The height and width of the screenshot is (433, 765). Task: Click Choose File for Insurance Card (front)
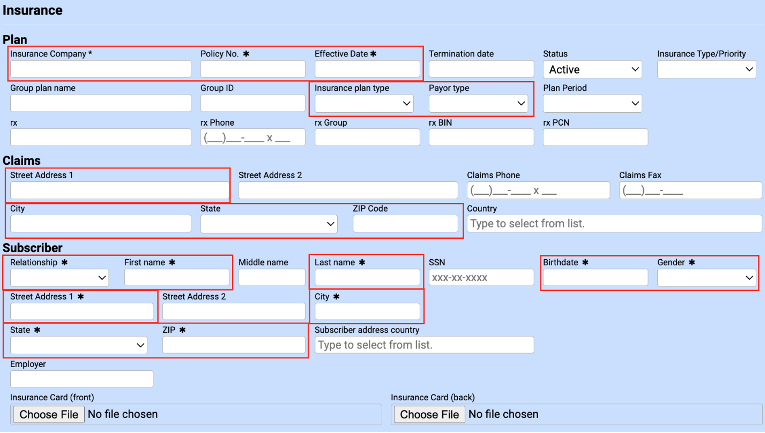tap(49, 414)
